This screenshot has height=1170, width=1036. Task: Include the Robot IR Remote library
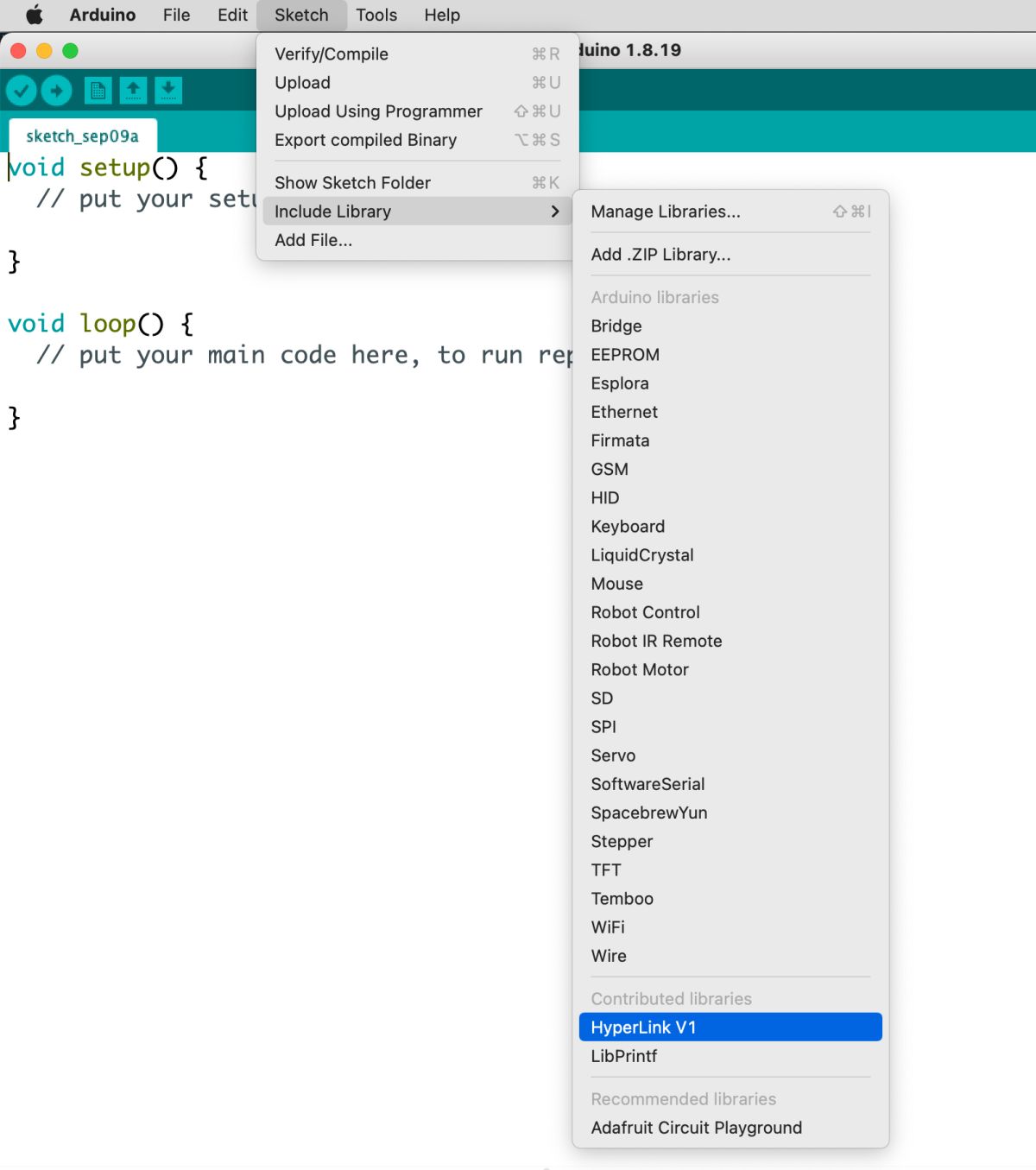click(730, 640)
